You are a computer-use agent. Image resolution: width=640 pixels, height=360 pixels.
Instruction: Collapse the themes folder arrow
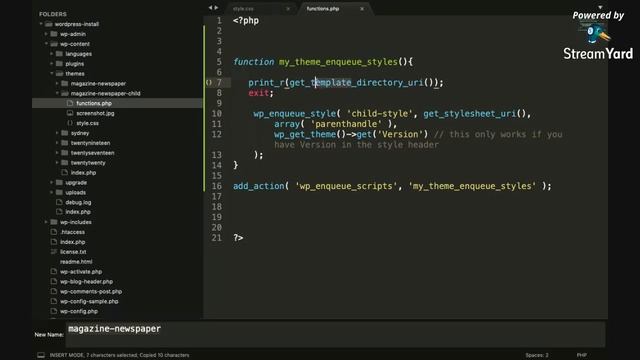click(x=52, y=73)
